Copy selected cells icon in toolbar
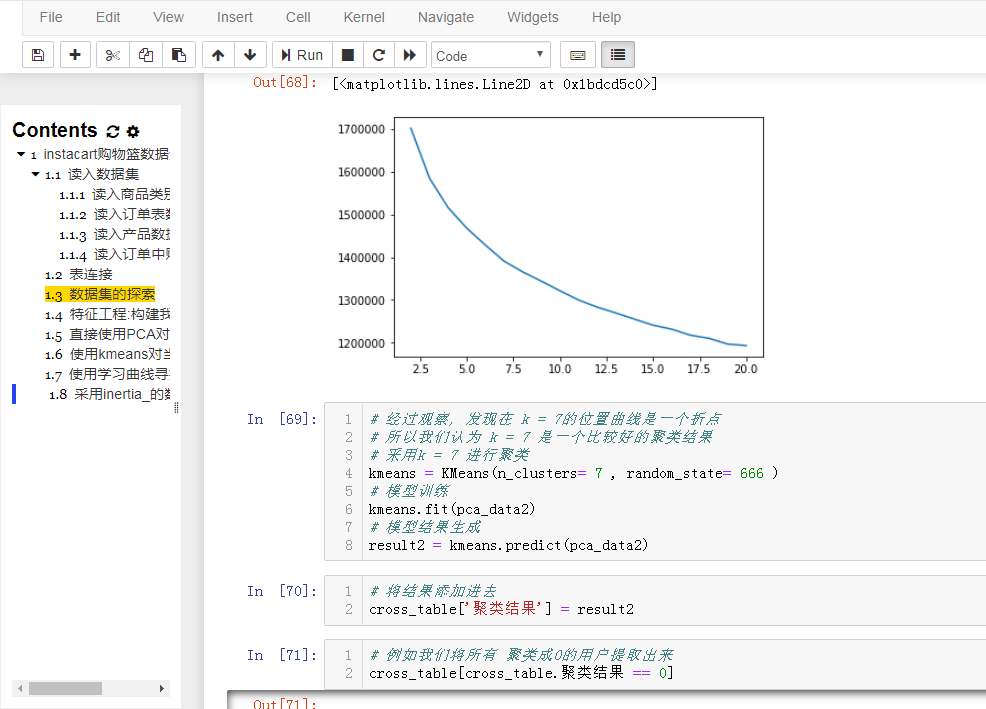This screenshot has height=709, width=986. point(146,55)
